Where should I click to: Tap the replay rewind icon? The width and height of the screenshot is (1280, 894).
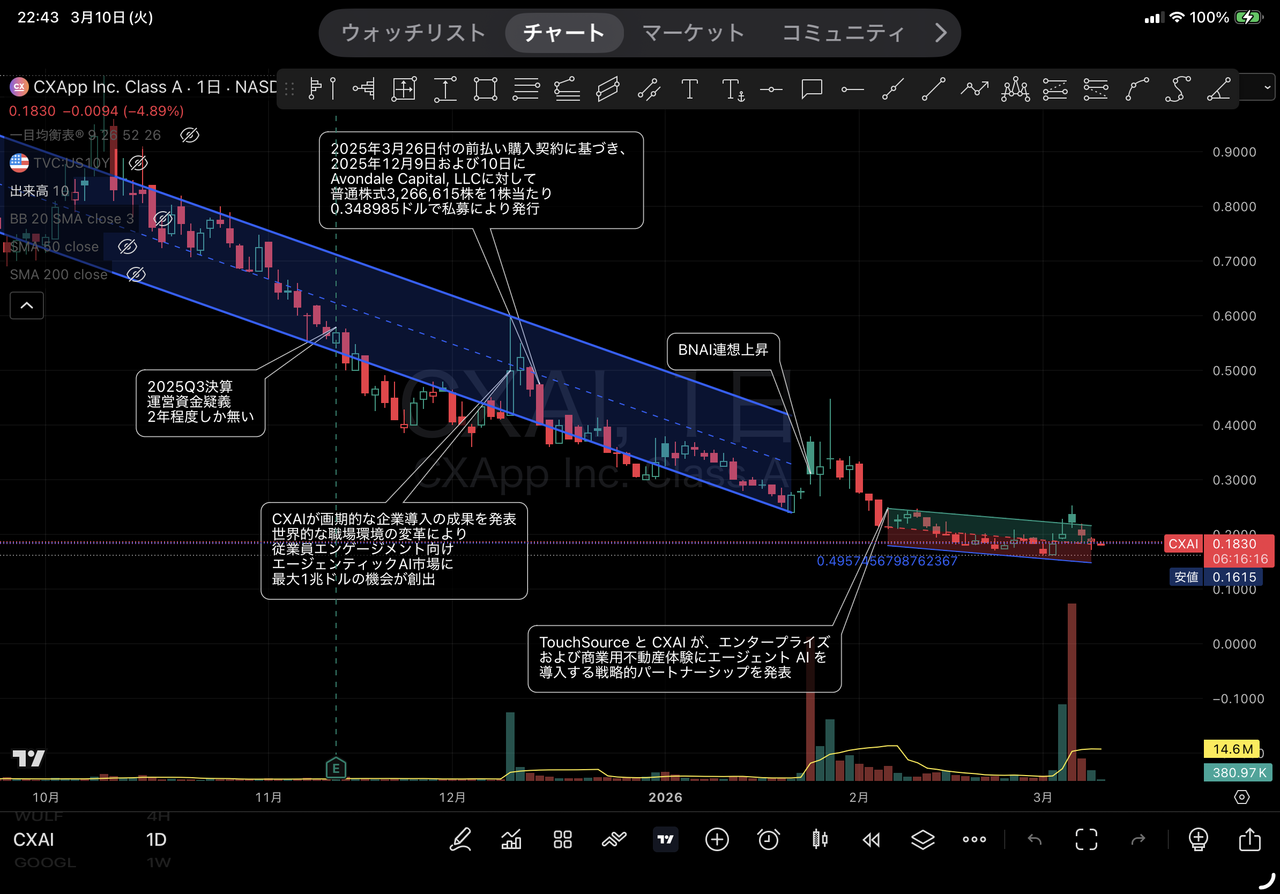coord(871,839)
